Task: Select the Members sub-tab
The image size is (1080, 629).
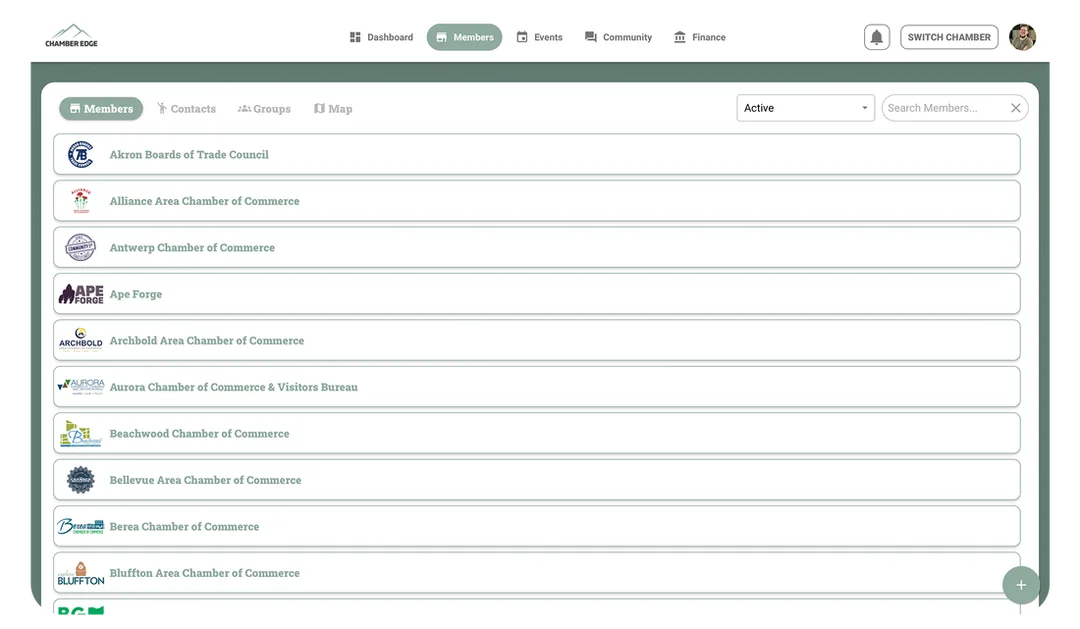Action: coord(101,109)
